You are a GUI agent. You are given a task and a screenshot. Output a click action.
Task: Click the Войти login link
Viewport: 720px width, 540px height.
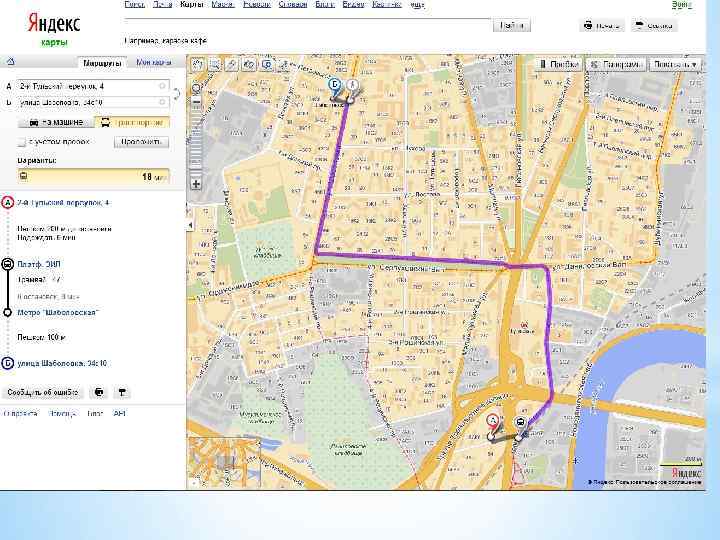(x=682, y=5)
